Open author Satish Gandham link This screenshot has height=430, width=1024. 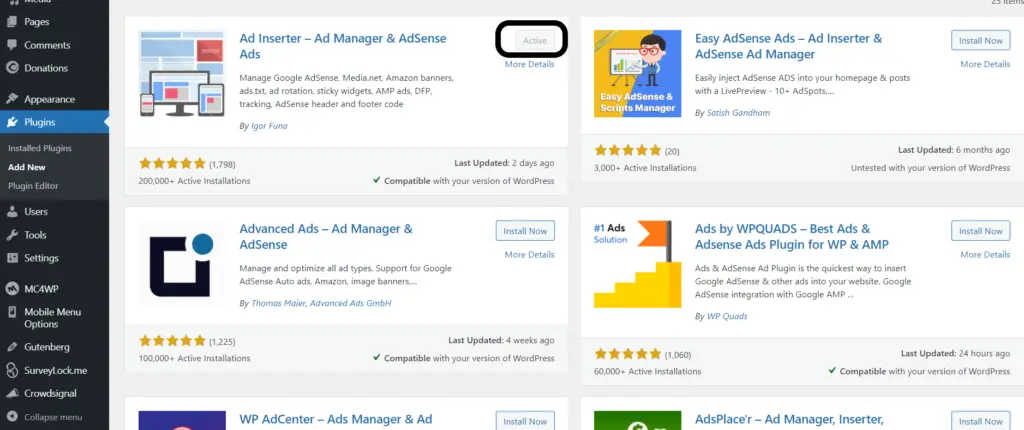point(738,112)
